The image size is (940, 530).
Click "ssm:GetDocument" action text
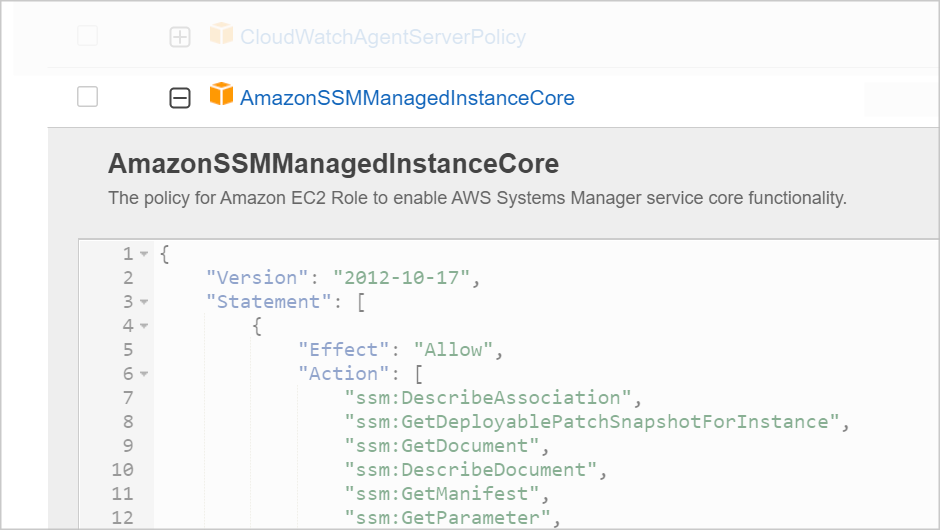442,445
